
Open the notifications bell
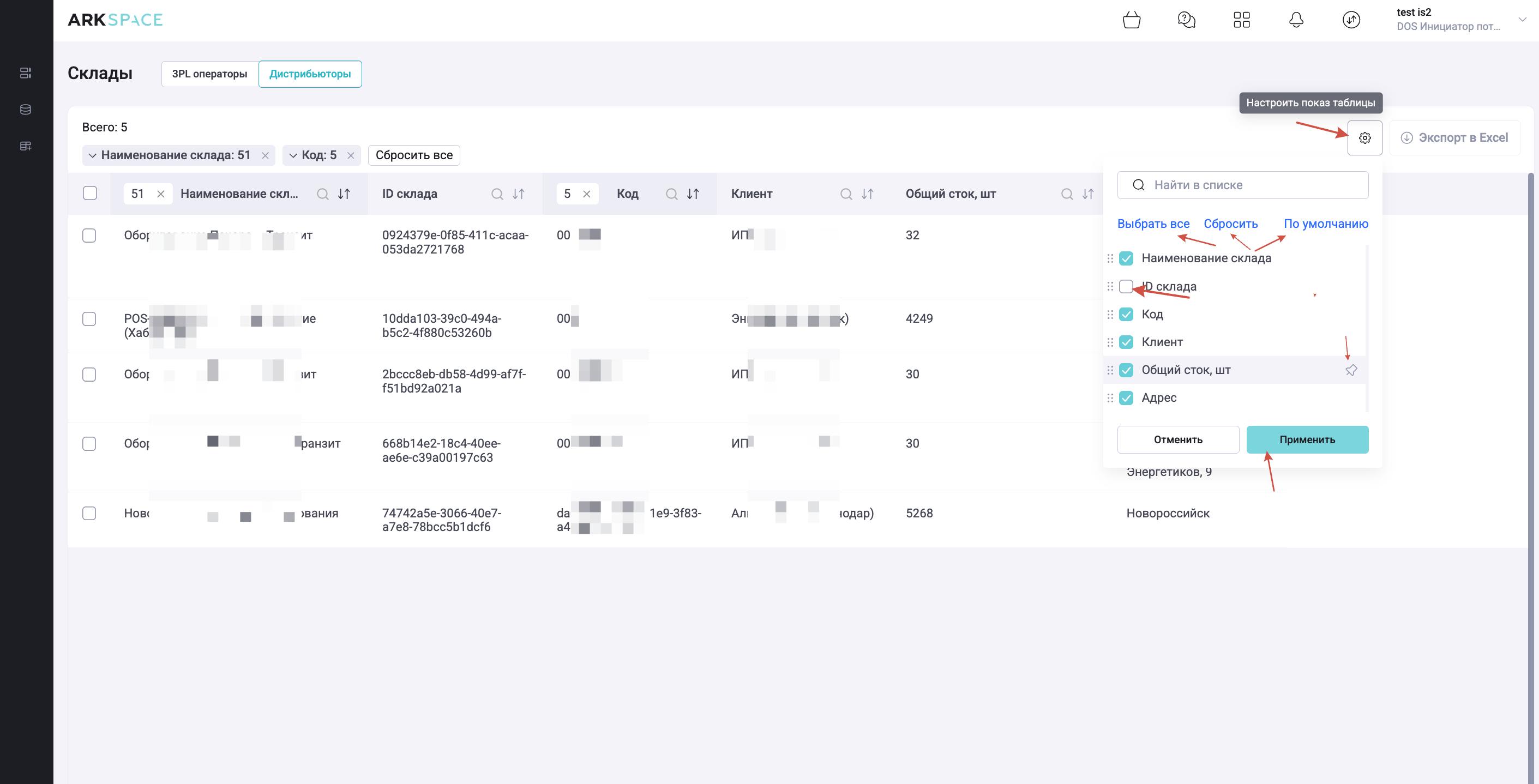1296,20
